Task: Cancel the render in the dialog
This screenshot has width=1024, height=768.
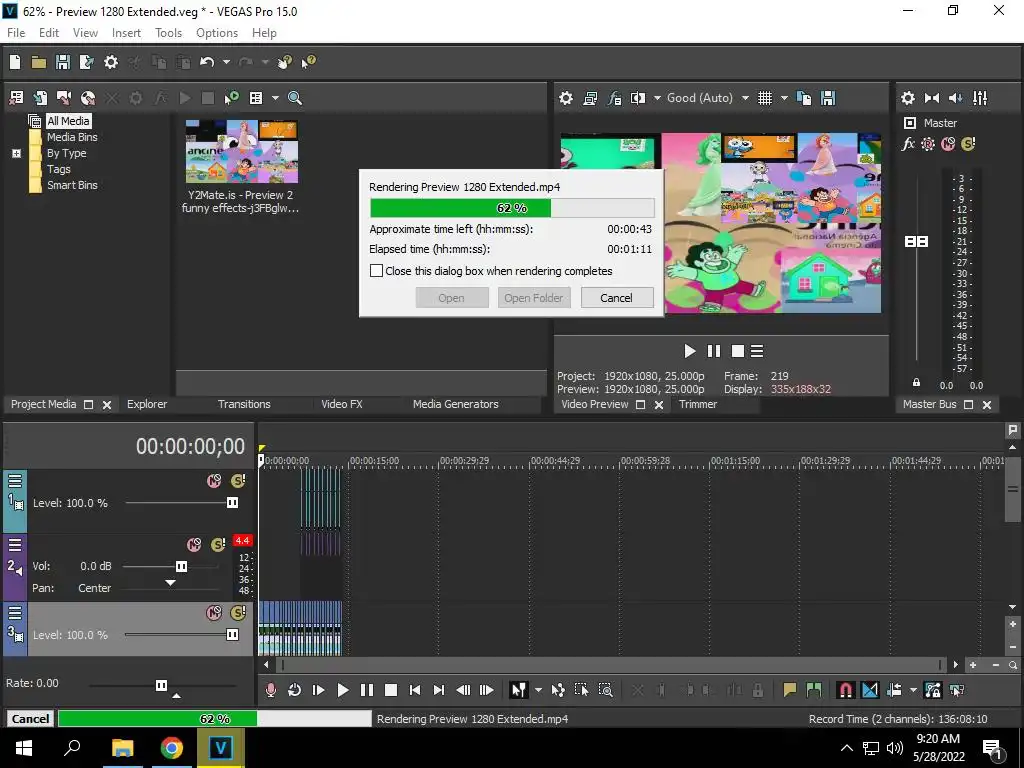Action: (616, 298)
